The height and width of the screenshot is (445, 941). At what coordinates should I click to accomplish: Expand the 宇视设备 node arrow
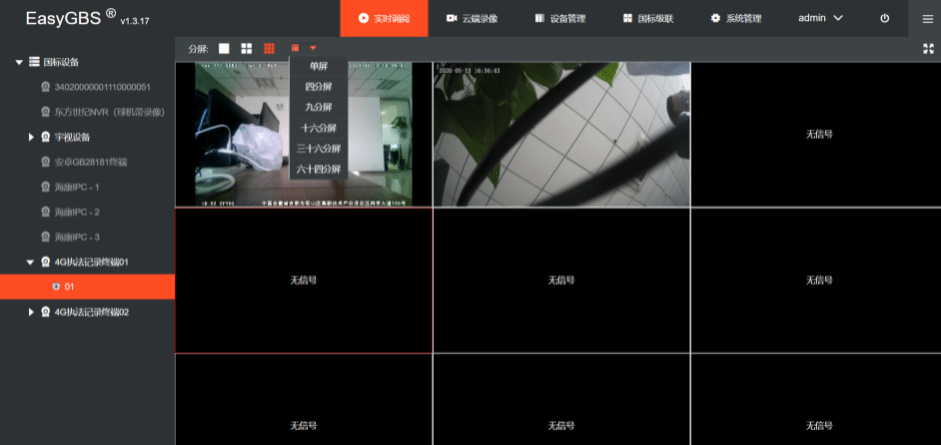point(31,137)
